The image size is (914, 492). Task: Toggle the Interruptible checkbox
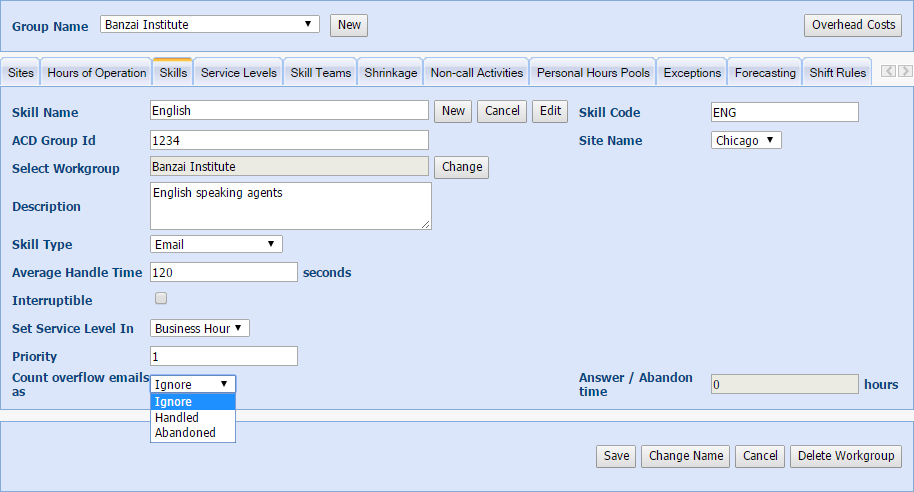(161, 299)
